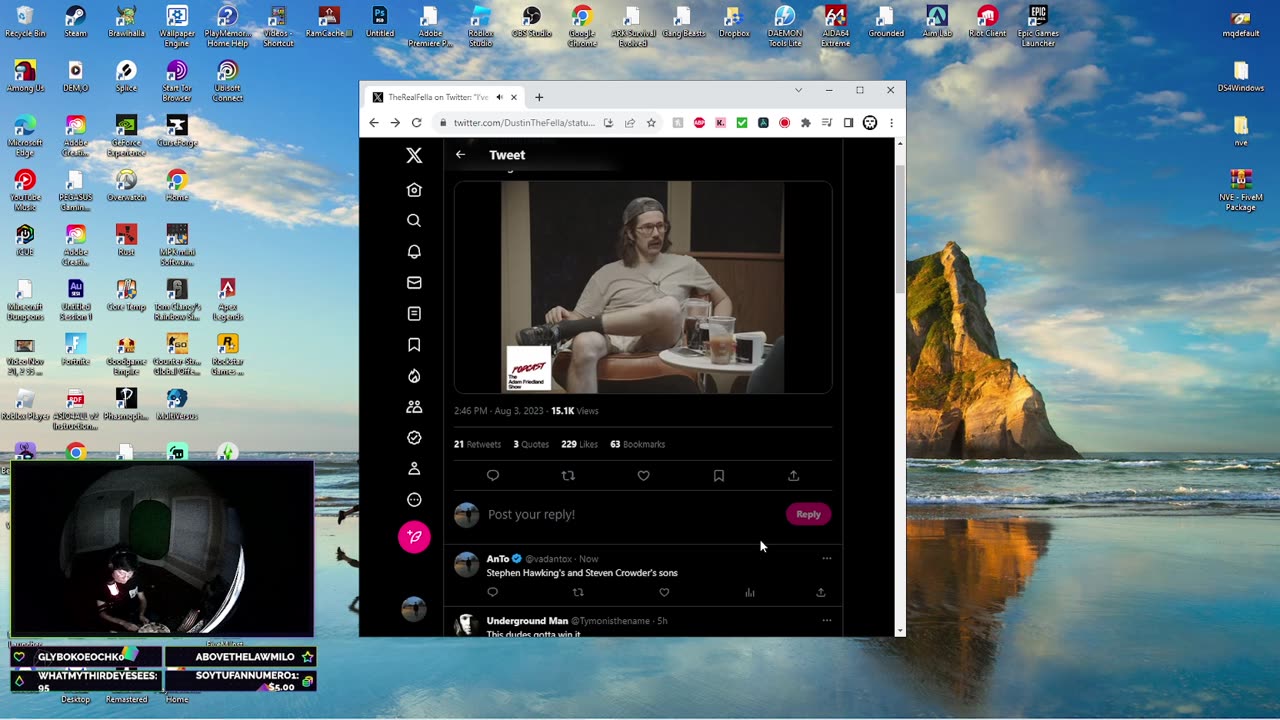1280x720 pixels.
Task: Click install/download icon in address bar
Action: (x=608, y=123)
